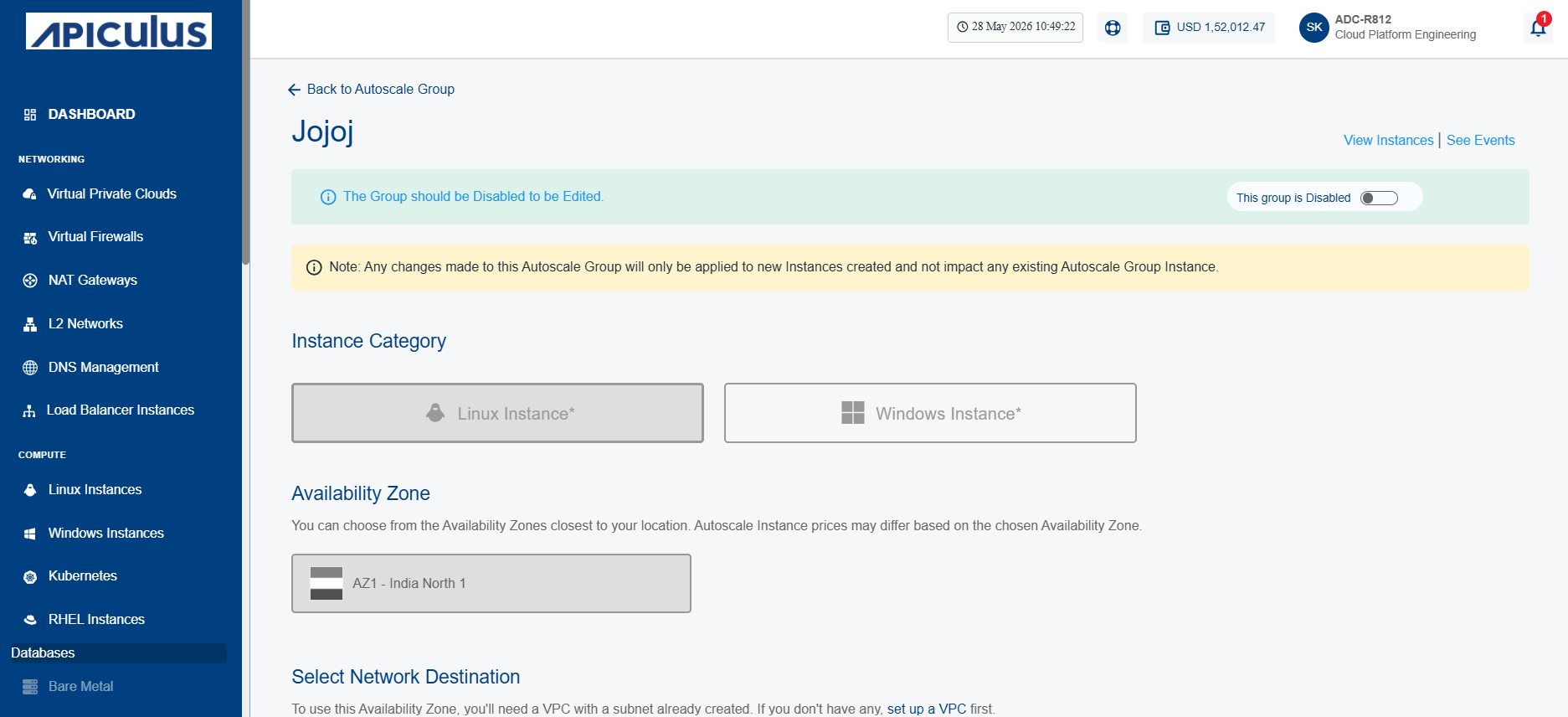Select the Windows Instance category card

pos(930,413)
